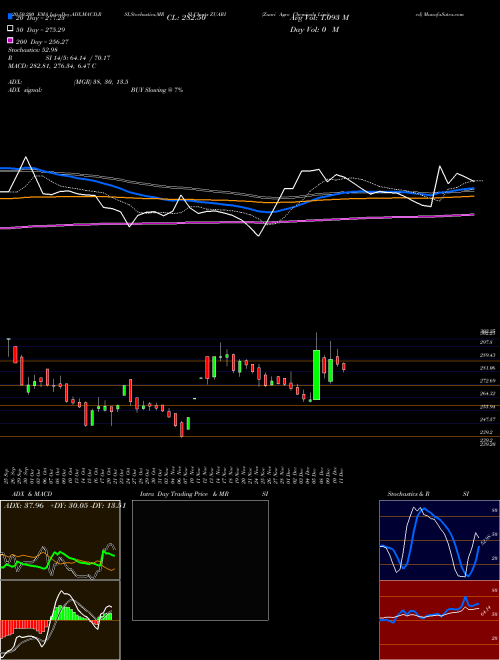The height and width of the screenshot is (660, 500).
Task: Click the 264.32 price axis label
Action: (x=487, y=394)
